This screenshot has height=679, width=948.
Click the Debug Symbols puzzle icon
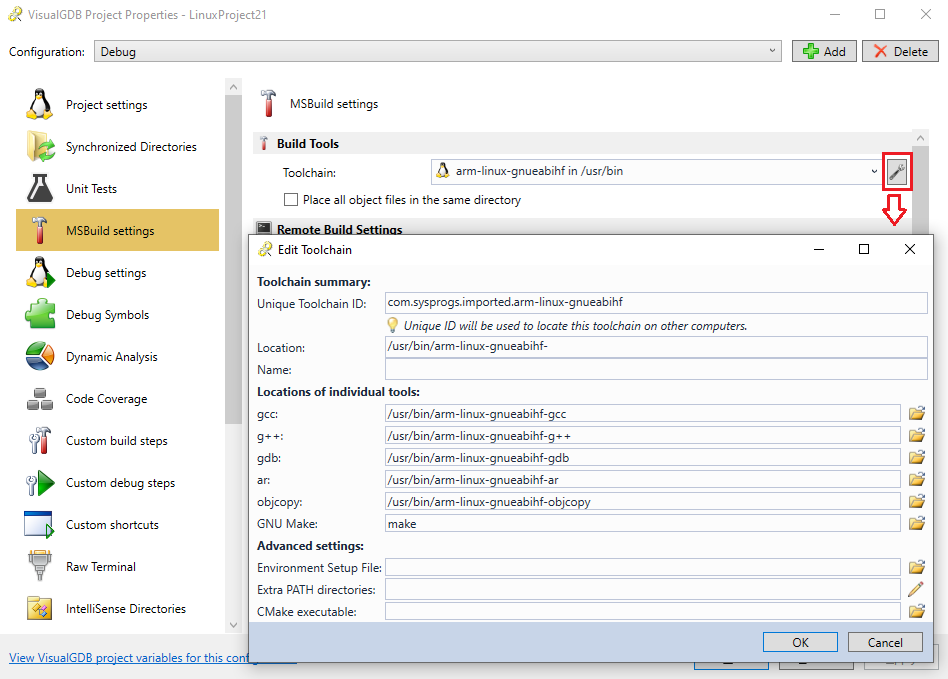tap(40, 314)
